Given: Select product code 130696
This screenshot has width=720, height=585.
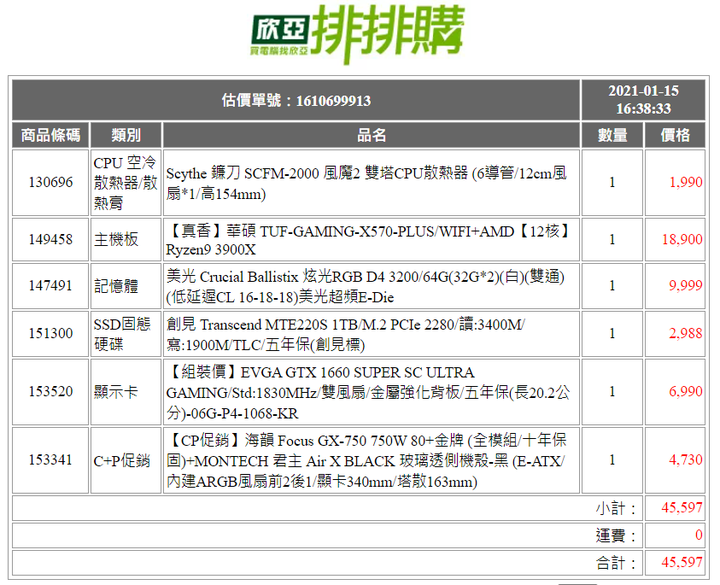Looking at the screenshot, I should tap(51, 182).
